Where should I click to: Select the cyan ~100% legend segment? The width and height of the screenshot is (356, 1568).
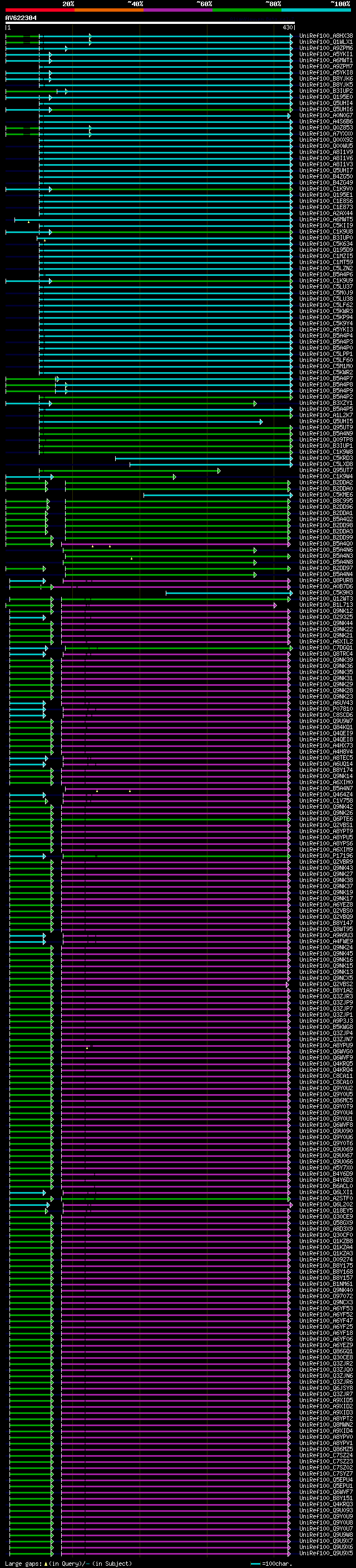316,10
